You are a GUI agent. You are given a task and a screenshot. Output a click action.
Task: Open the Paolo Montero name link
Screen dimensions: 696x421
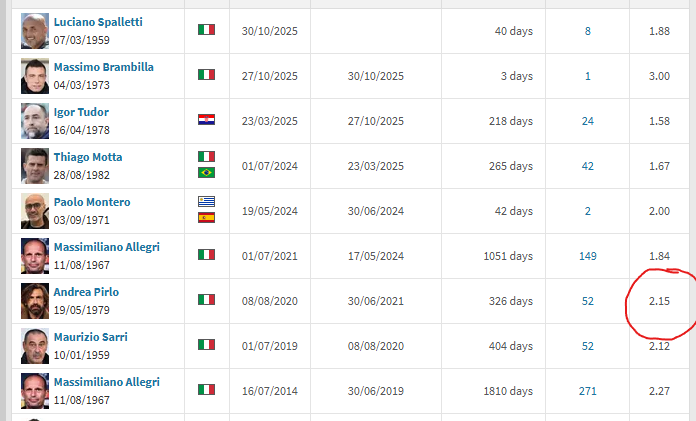92,202
